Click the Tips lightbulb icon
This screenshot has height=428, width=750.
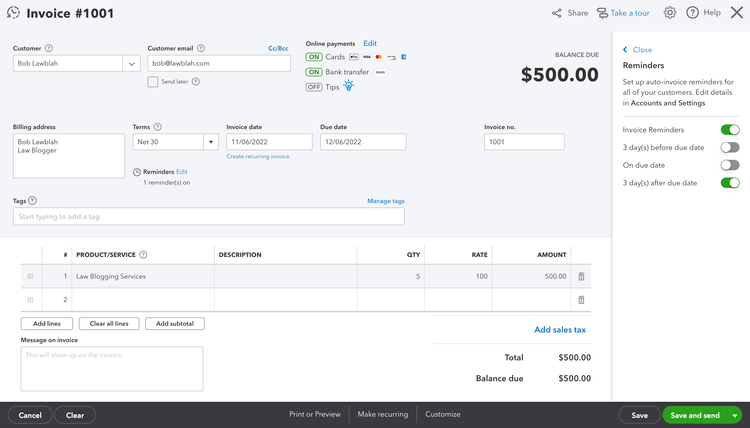(x=349, y=86)
